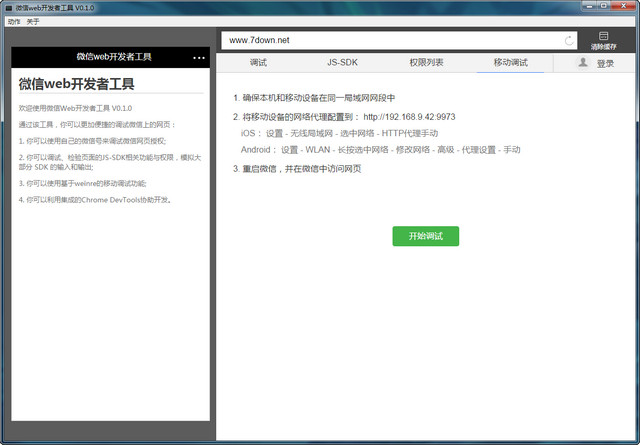This screenshot has width=640, height=445.
Task: Click the URL field showing www.7down.net
Action: coord(390,41)
